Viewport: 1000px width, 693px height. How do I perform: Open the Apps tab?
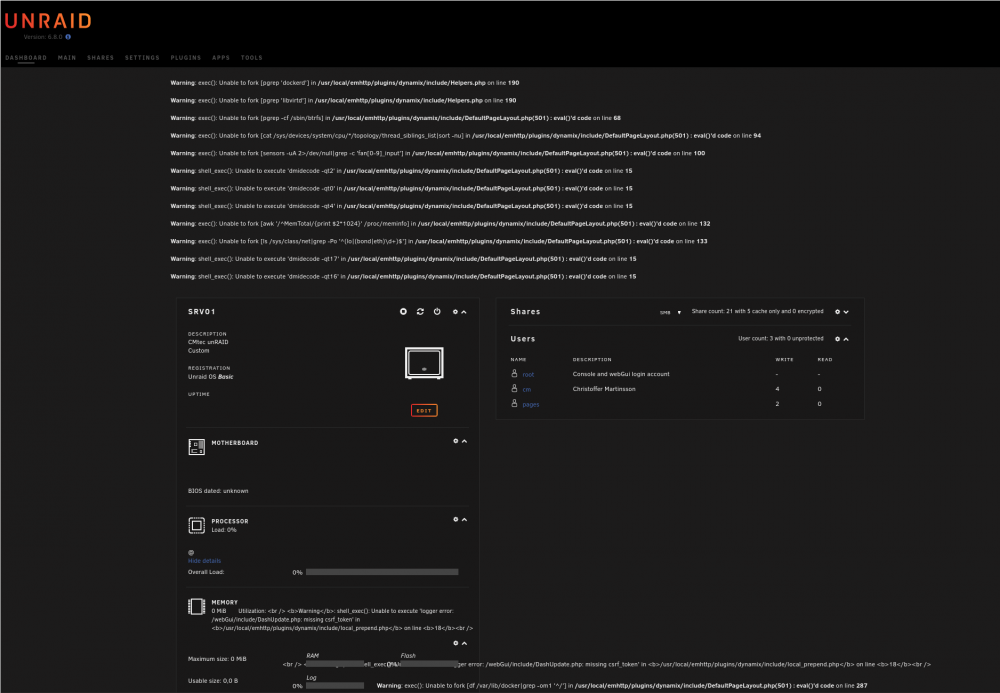tap(221, 58)
